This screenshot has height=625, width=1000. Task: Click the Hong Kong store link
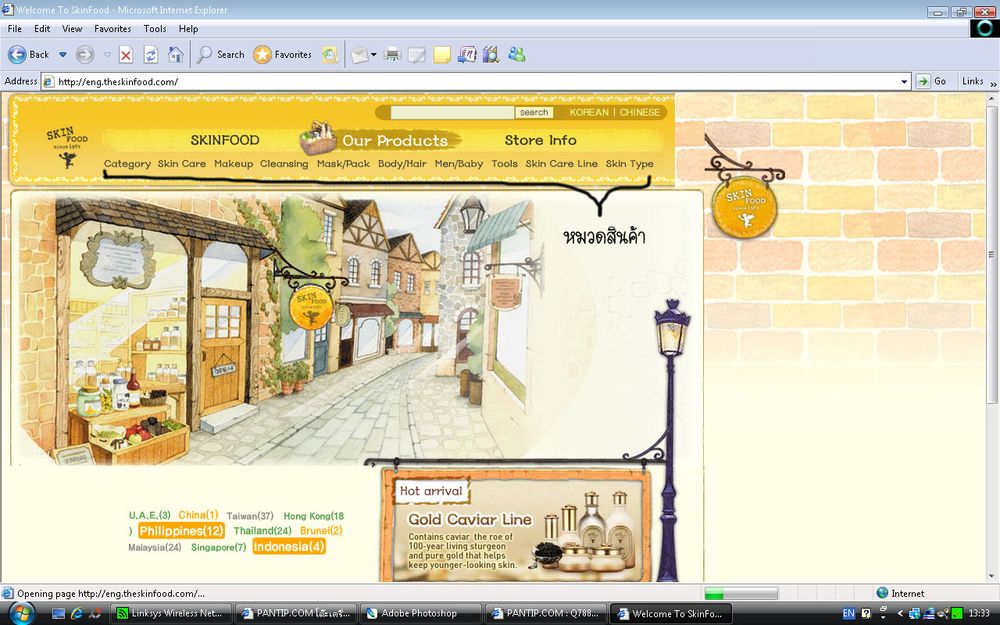314,516
